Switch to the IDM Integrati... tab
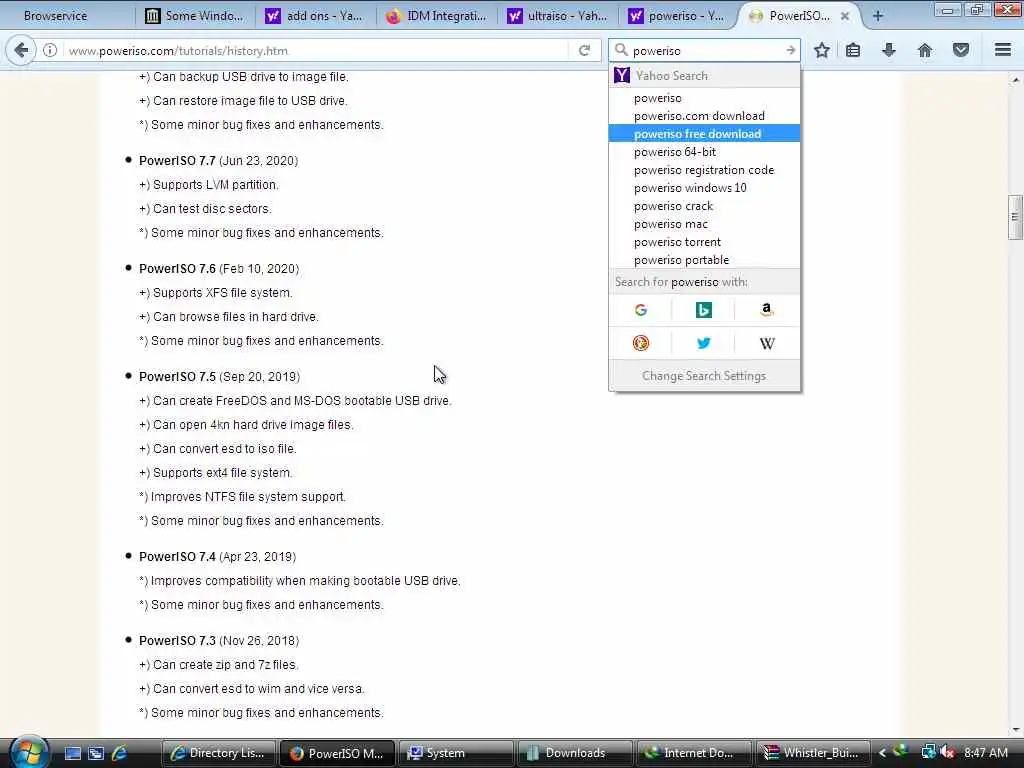Viewport: 1024px width, 768px height. [438, 16]
